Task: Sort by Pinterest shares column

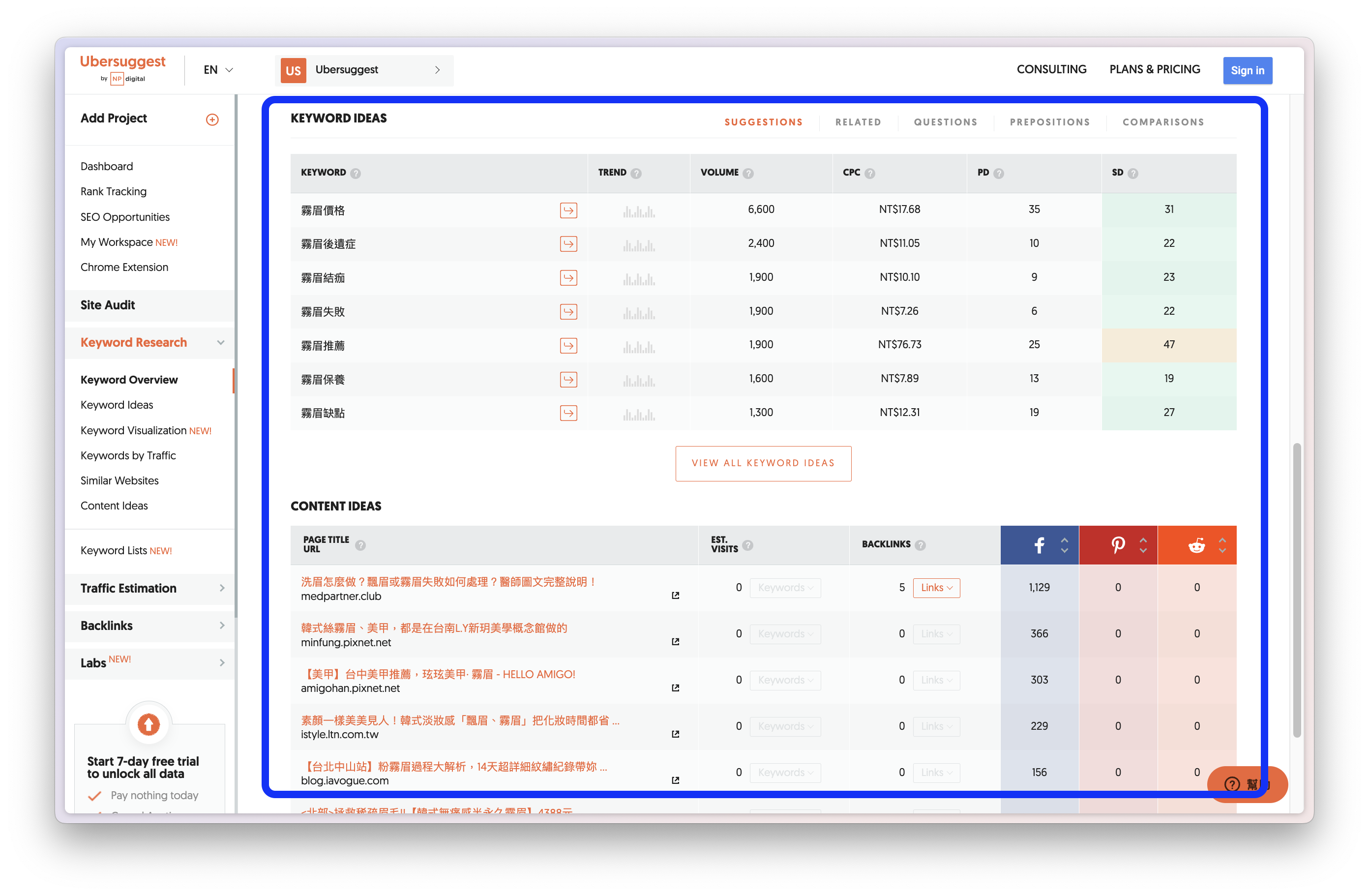Action: (x=1143, y=544)
